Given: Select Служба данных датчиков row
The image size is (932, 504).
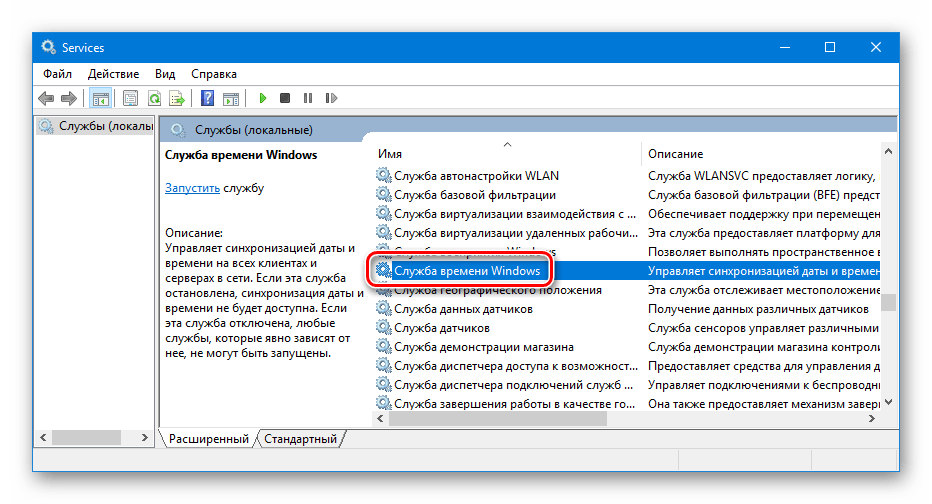Looking at the screenshot, I should pos(627,308).
